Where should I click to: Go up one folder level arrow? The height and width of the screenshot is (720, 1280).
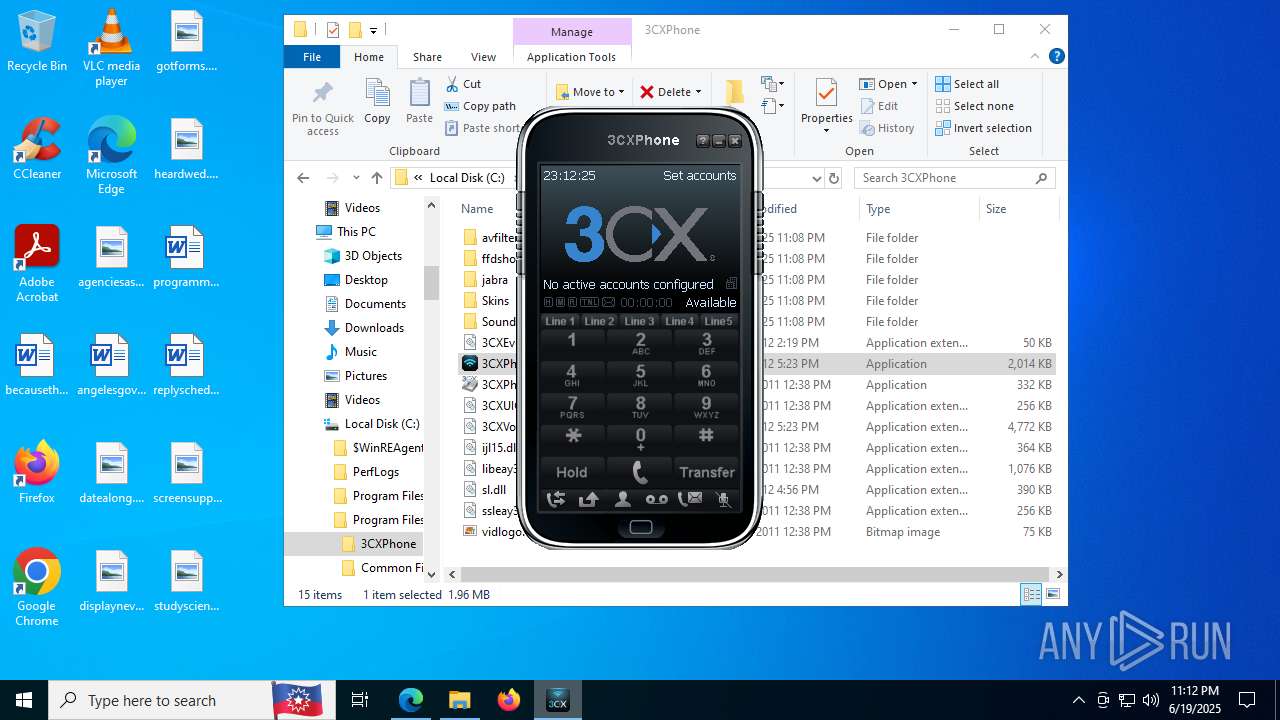[376, 178]
